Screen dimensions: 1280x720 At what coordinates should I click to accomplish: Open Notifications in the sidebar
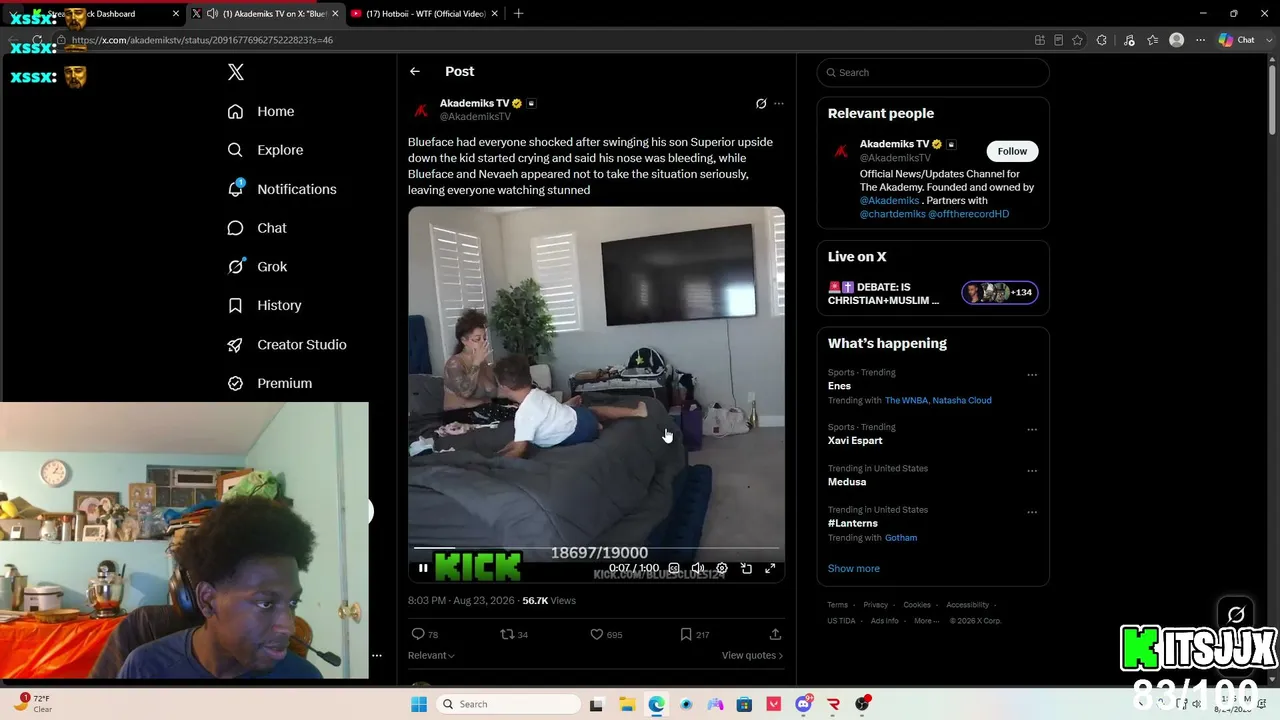[282, 189]
